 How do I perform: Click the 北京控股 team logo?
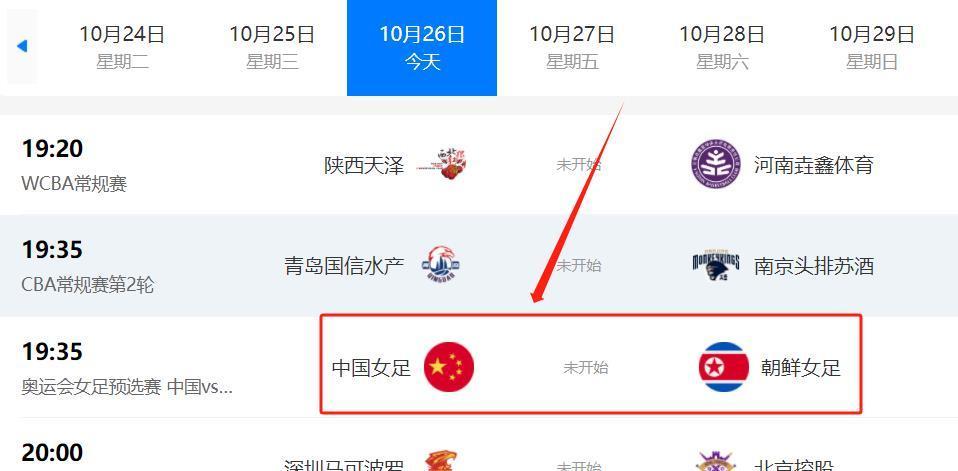click(715, 462)
